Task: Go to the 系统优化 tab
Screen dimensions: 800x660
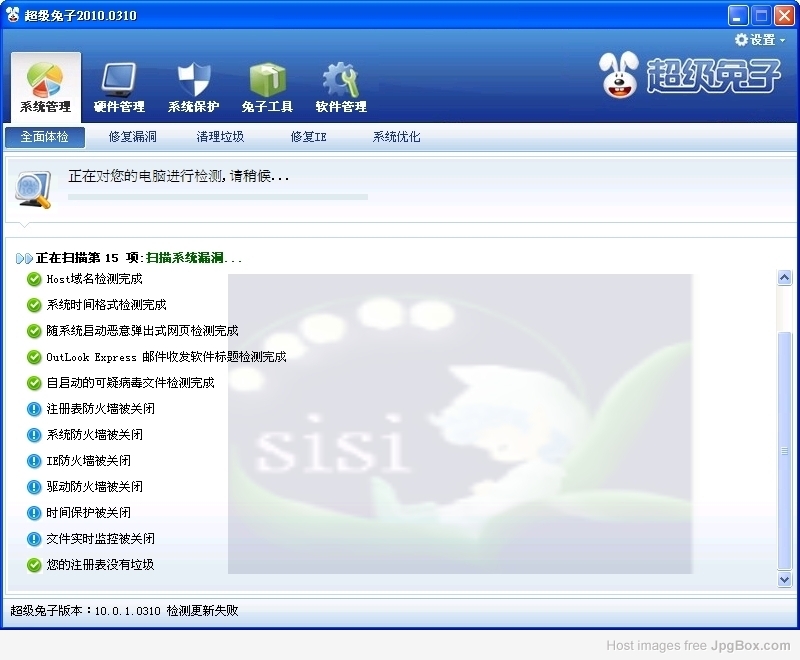Action: click(396, 137)
